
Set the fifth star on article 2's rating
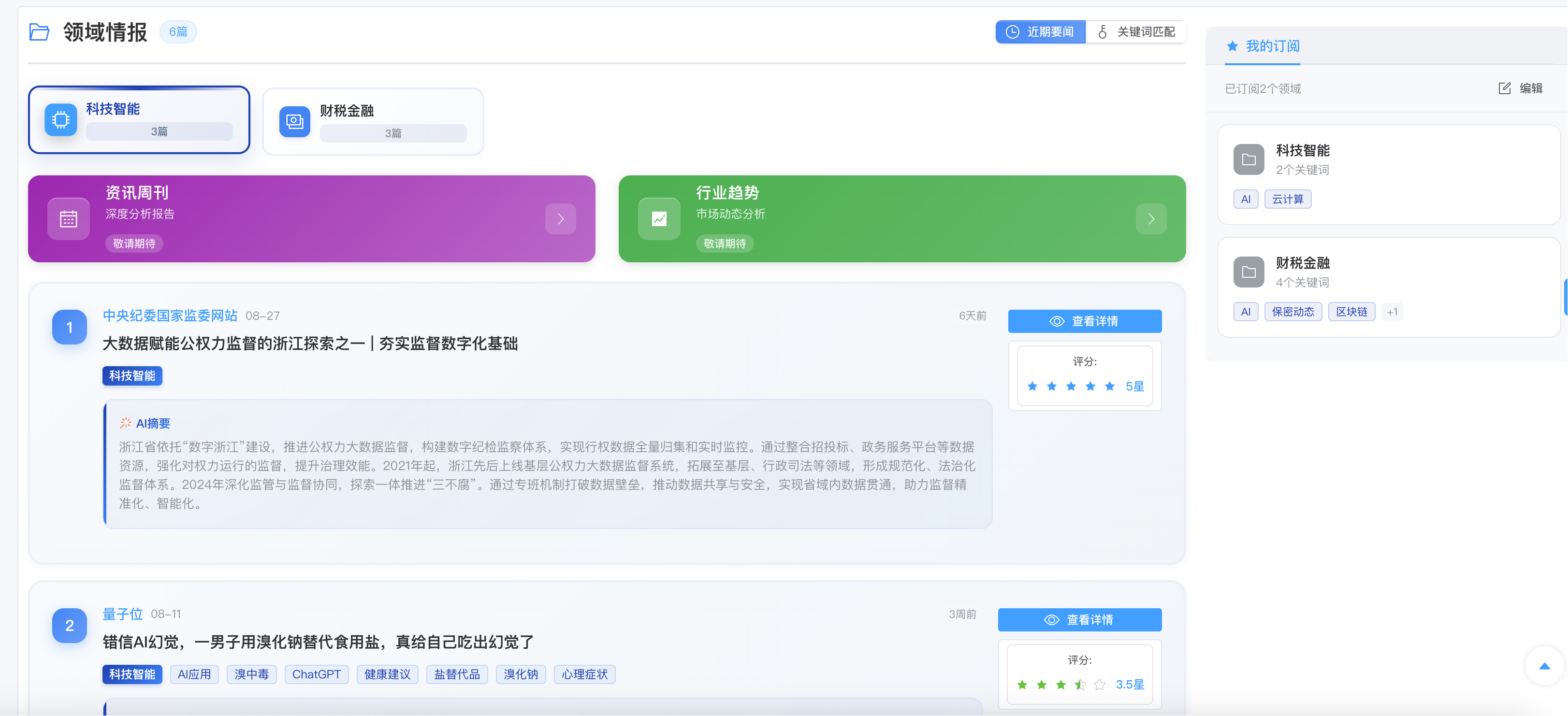(x=1099, y=685)
